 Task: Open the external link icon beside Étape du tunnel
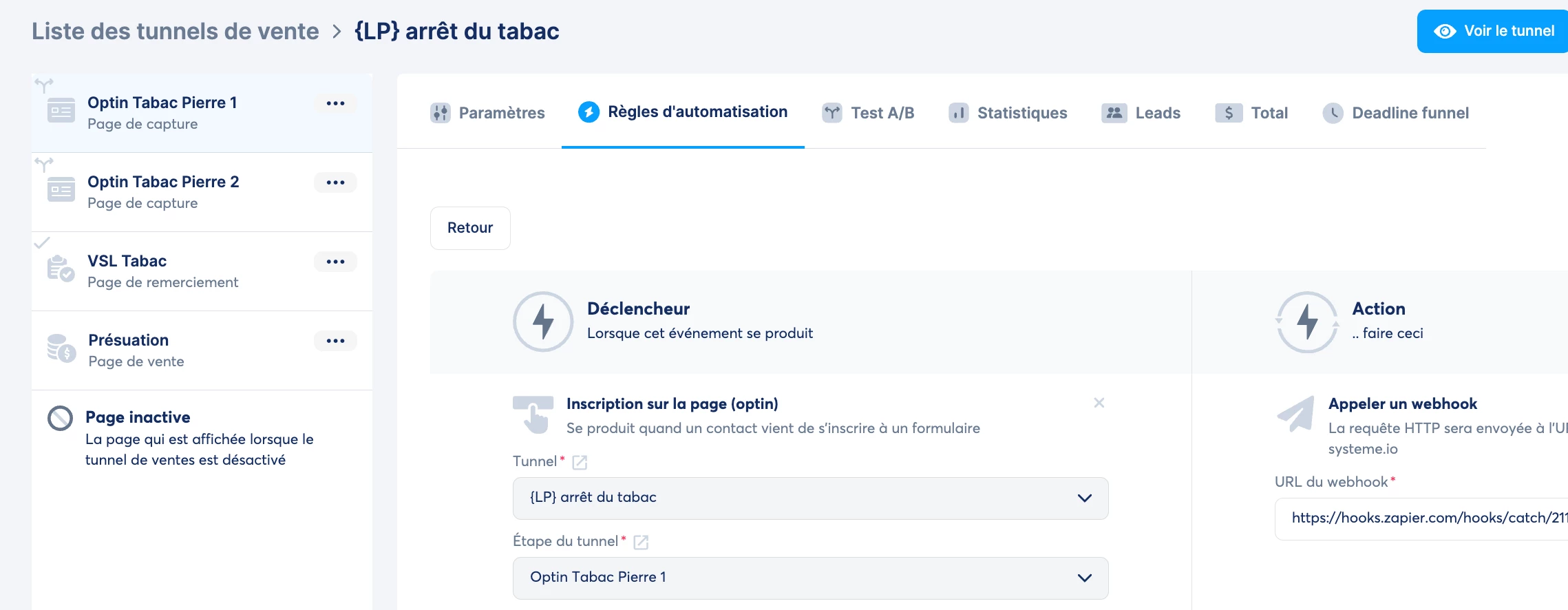[641, 542]
